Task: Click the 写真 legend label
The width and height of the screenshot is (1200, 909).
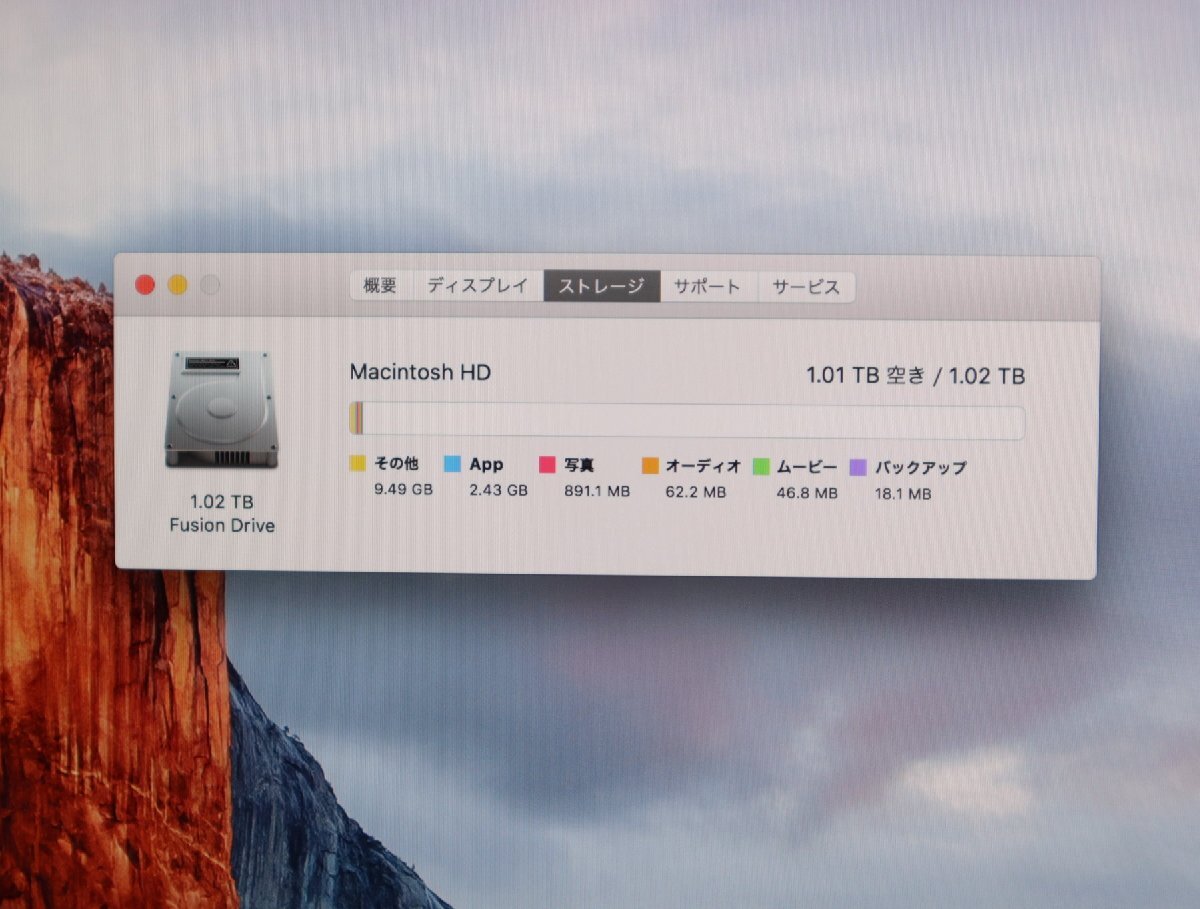Action: [580, 465]
